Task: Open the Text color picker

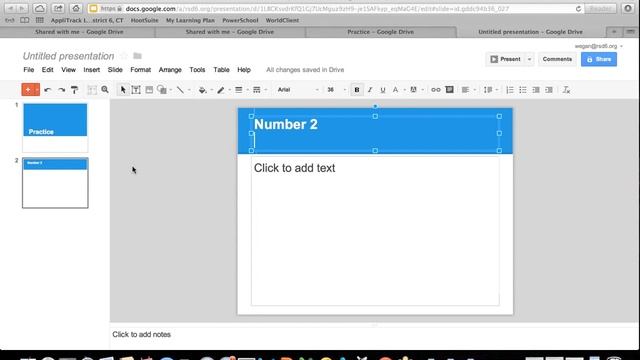Action: (x=396, y=90)
